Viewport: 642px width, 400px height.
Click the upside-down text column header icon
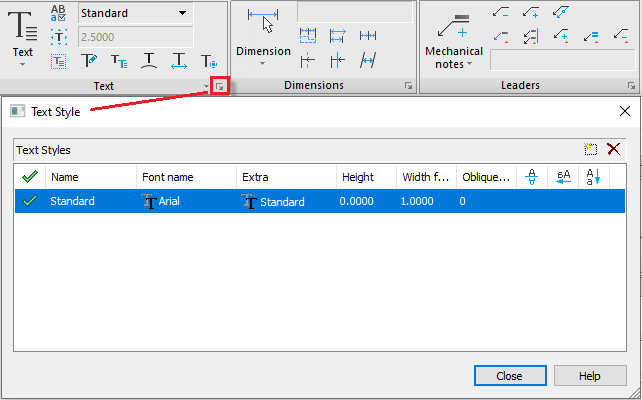[x=531, y=177]
